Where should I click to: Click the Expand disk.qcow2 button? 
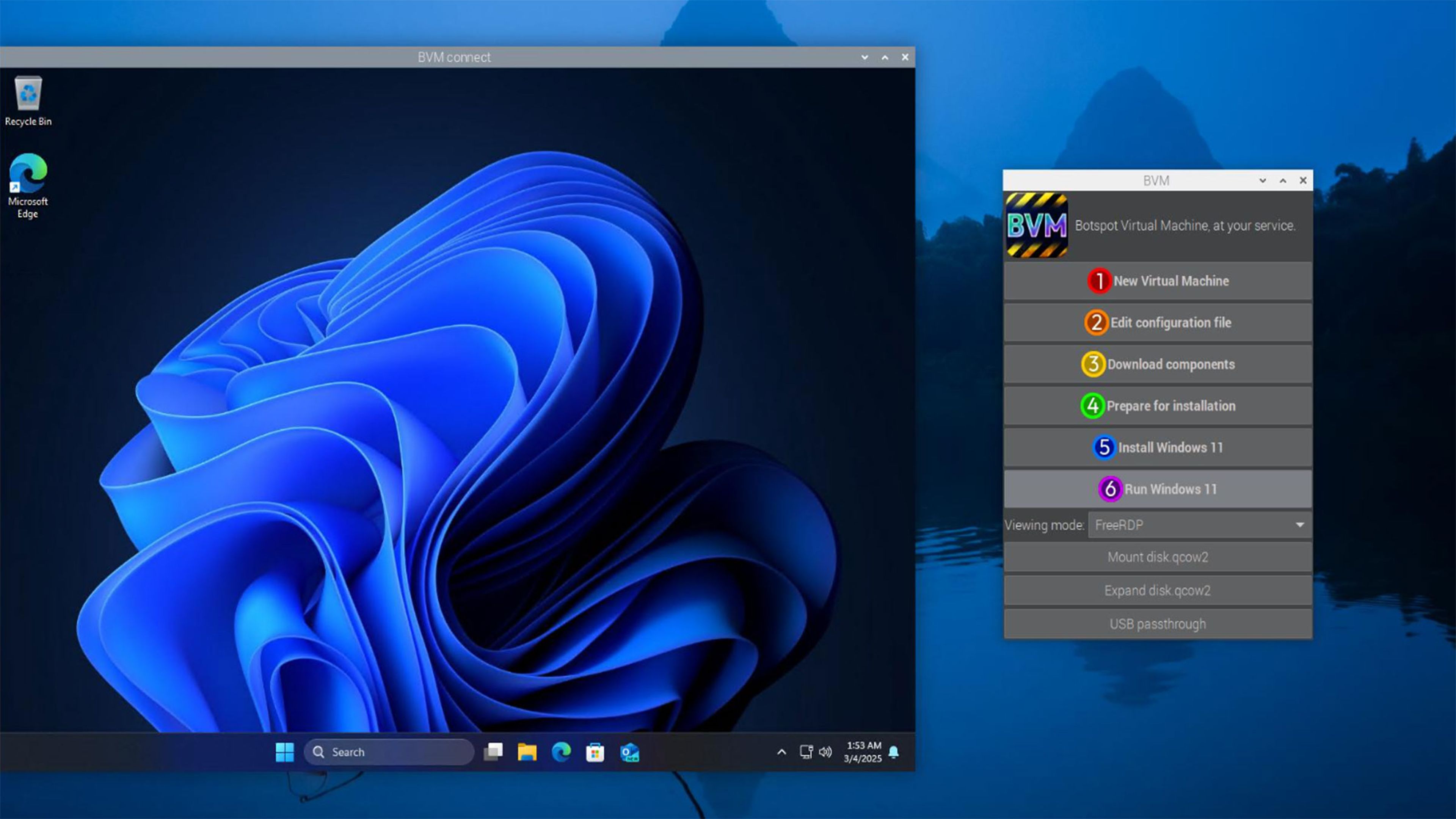pos(1158,591)
